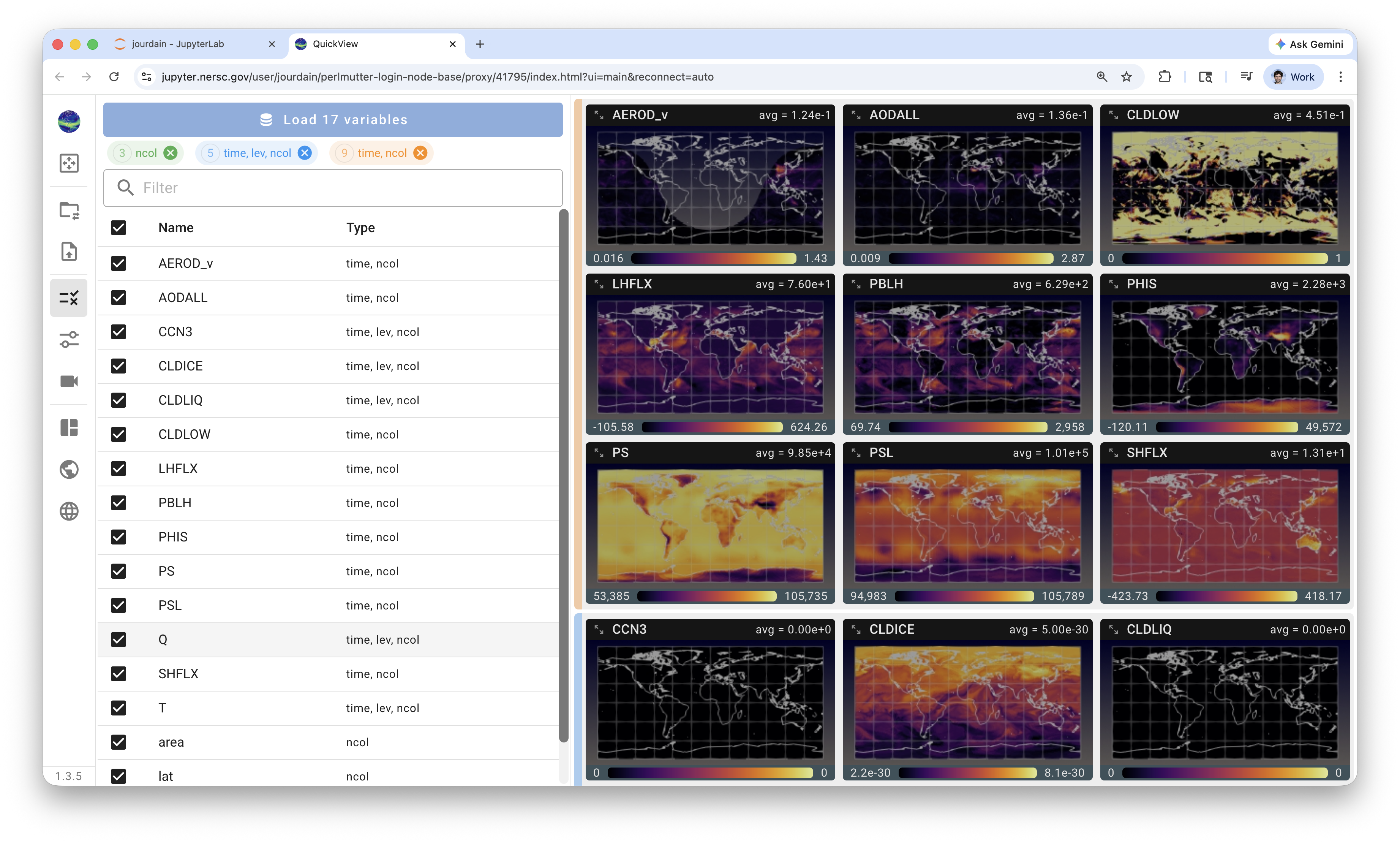The width and height of the screenshot is (1400, 842).
Task: Click the state import file icon
Action: tap(69, 252)
